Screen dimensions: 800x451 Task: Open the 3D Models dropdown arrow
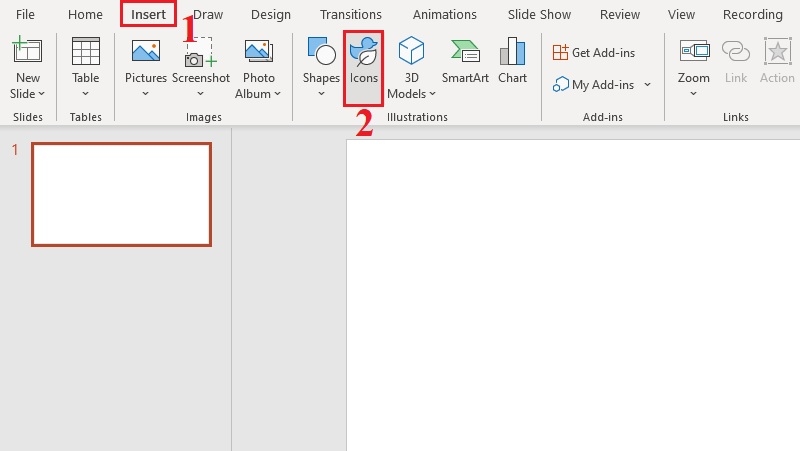click(x=432, y=94)
